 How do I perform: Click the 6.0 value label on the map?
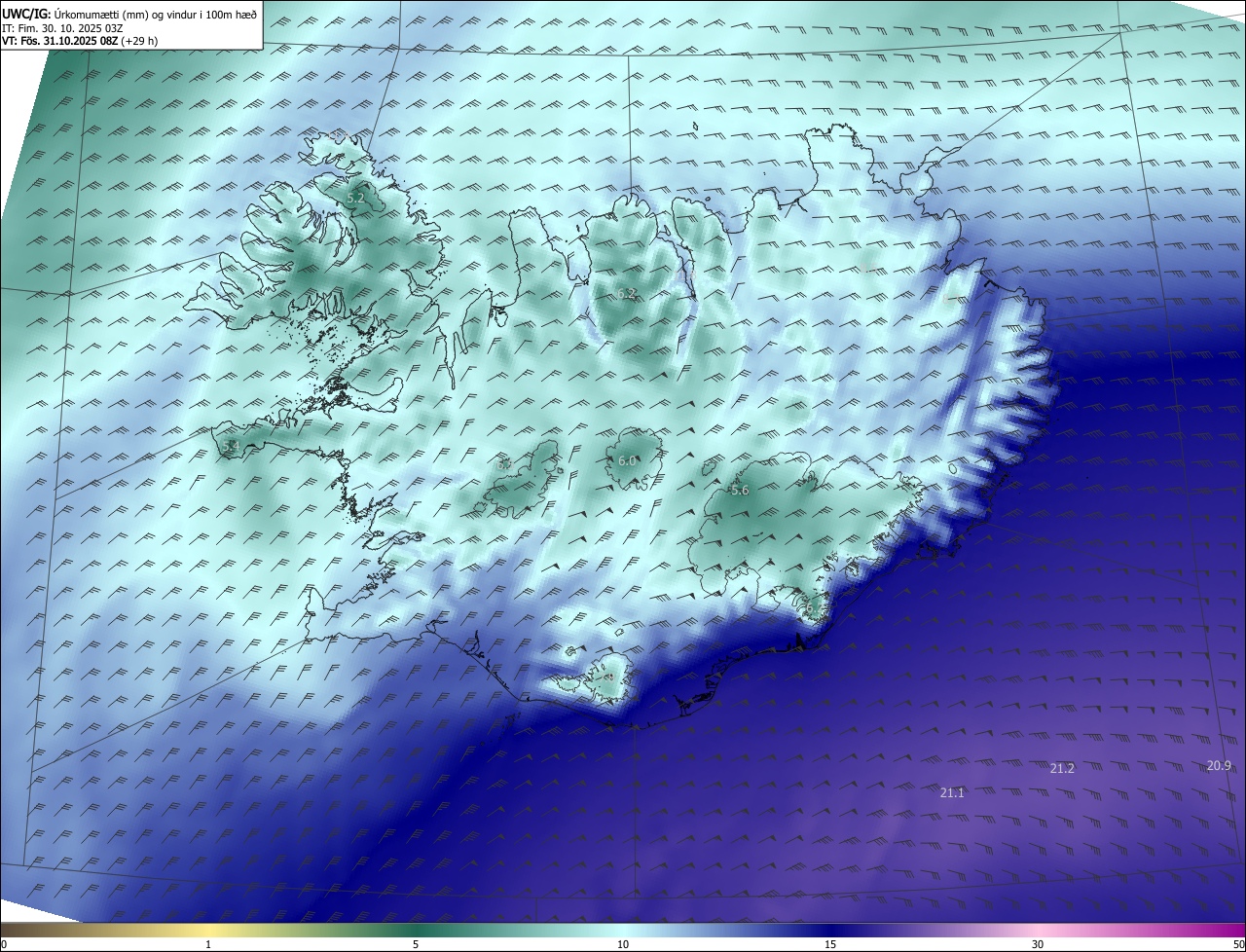click(x=627, y=460)
